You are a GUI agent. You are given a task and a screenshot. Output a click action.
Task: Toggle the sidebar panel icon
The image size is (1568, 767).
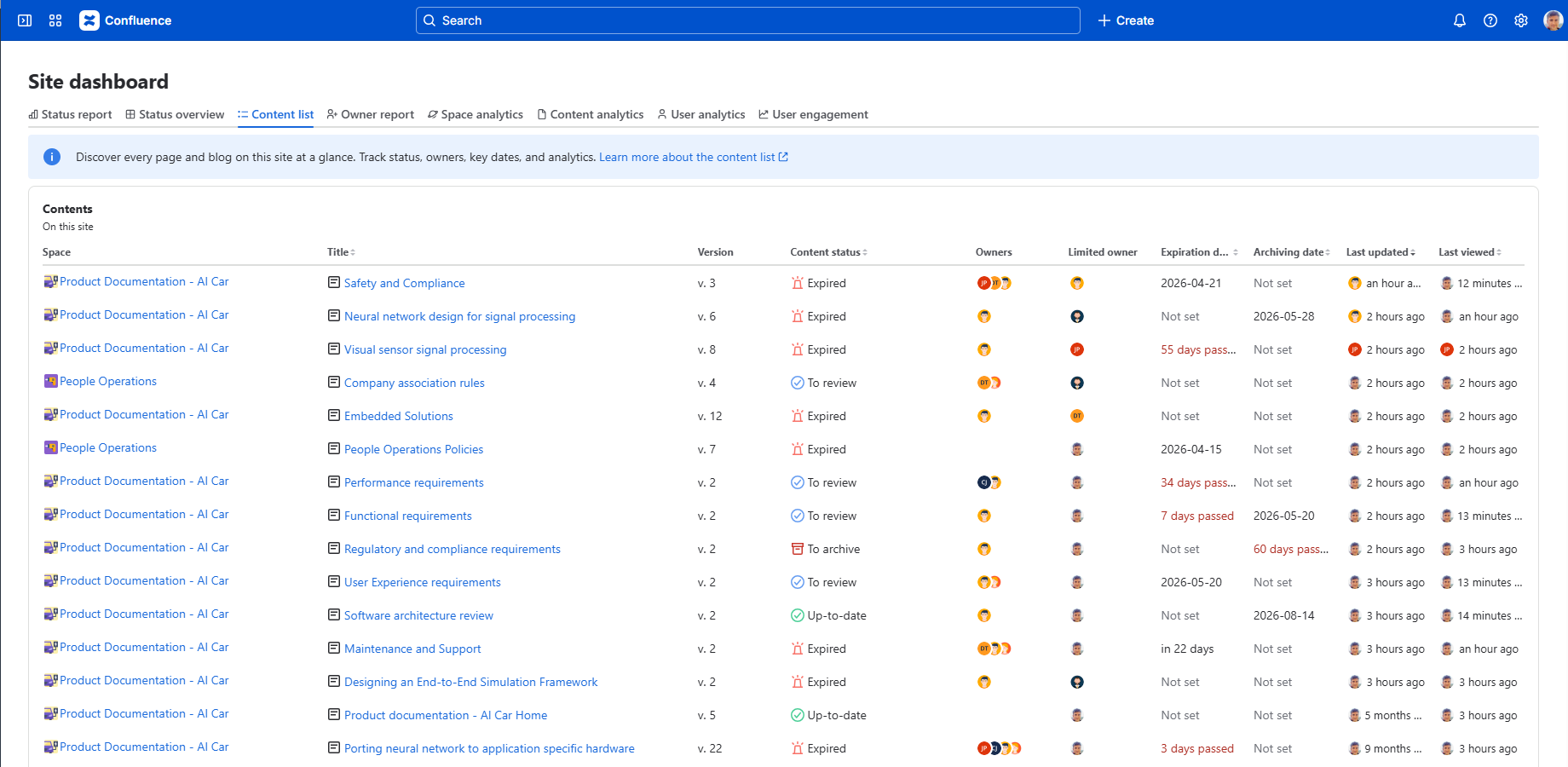point(25,20)
